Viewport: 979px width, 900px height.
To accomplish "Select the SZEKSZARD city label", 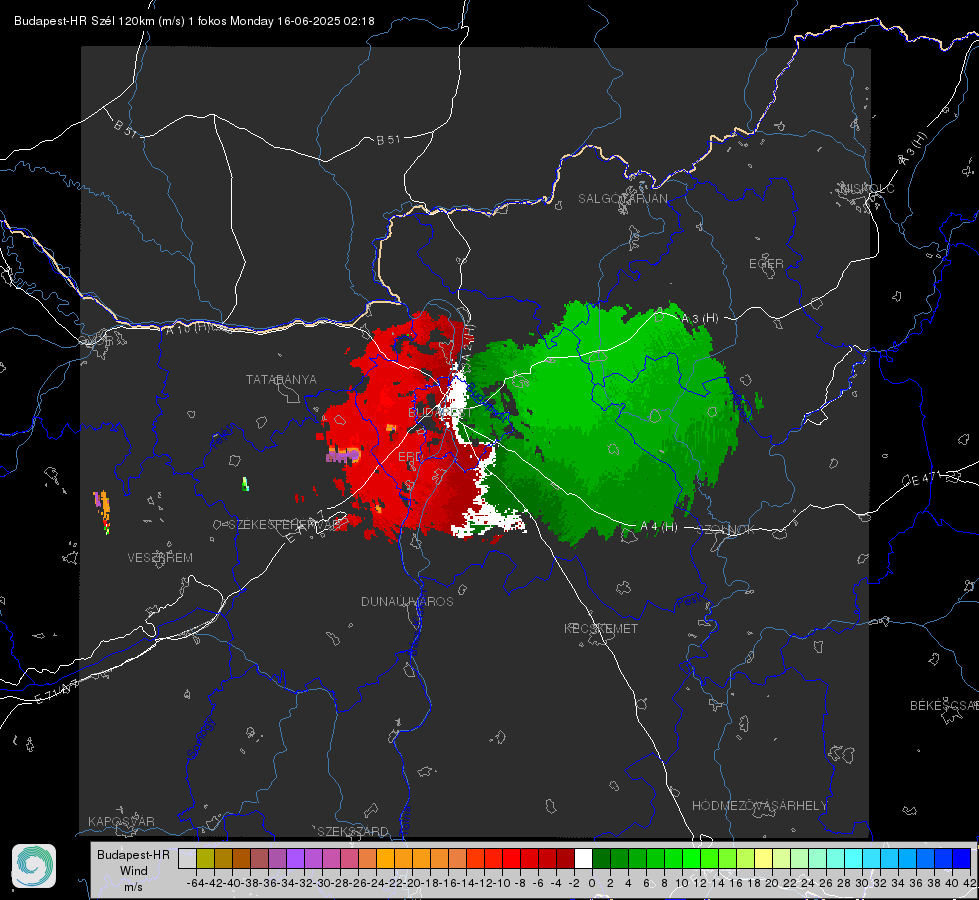I will pyautogui.click(x=353, y=831).
